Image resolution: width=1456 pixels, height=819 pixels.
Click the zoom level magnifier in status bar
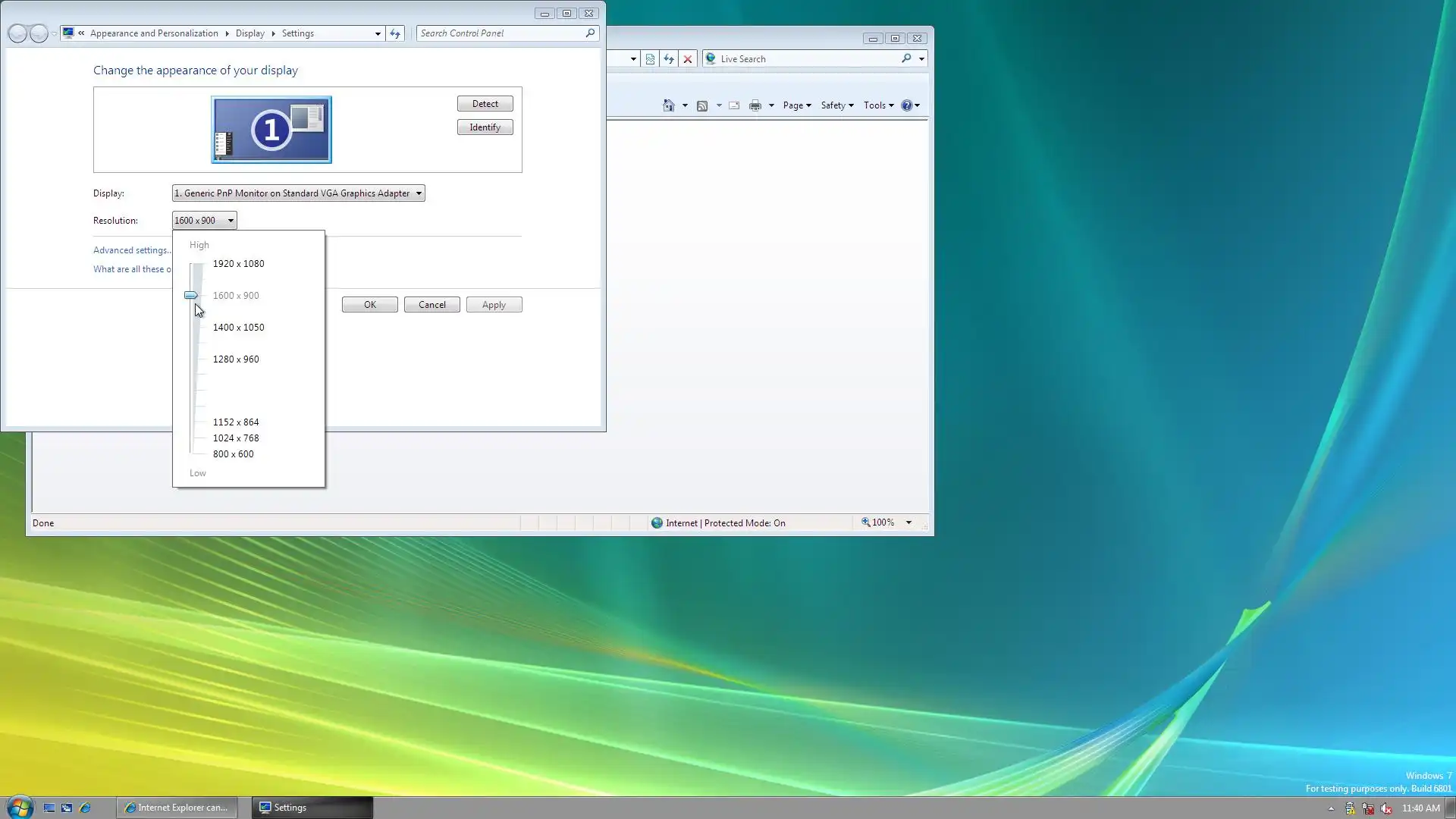tap(865, 522)
